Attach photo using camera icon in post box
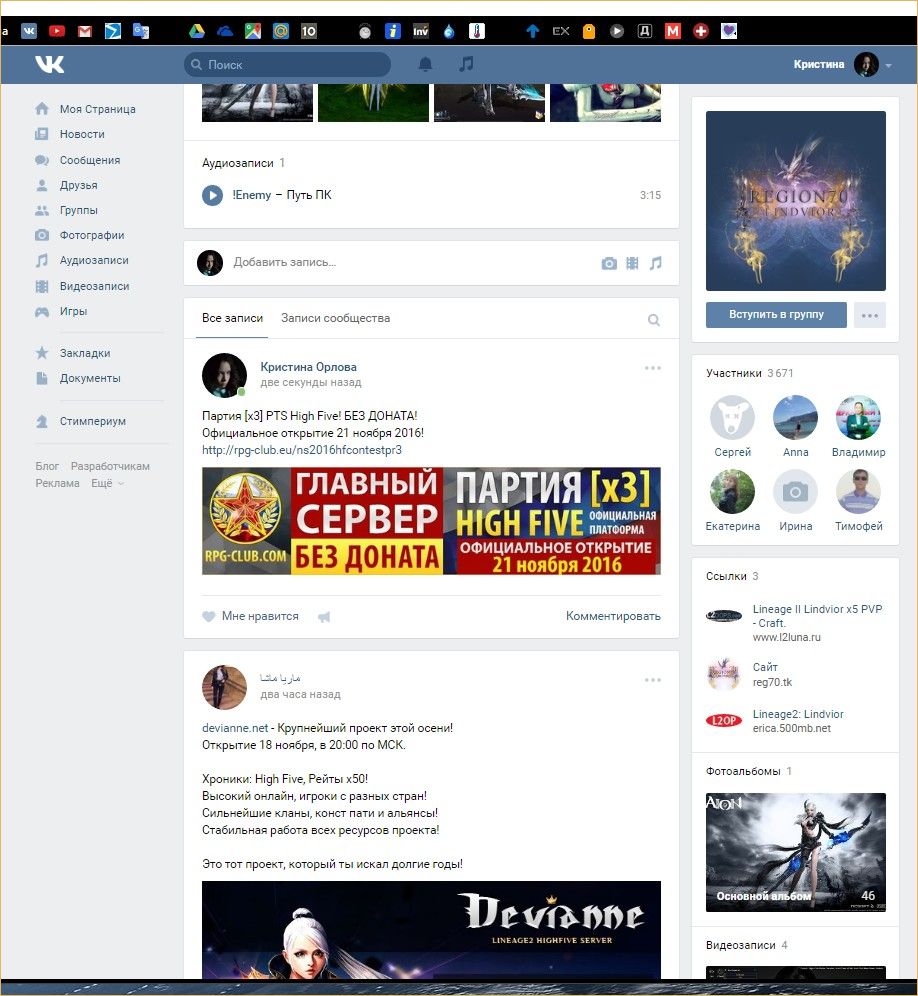The height and width of the screenshot is (996, 918). (x=609, y=263)
